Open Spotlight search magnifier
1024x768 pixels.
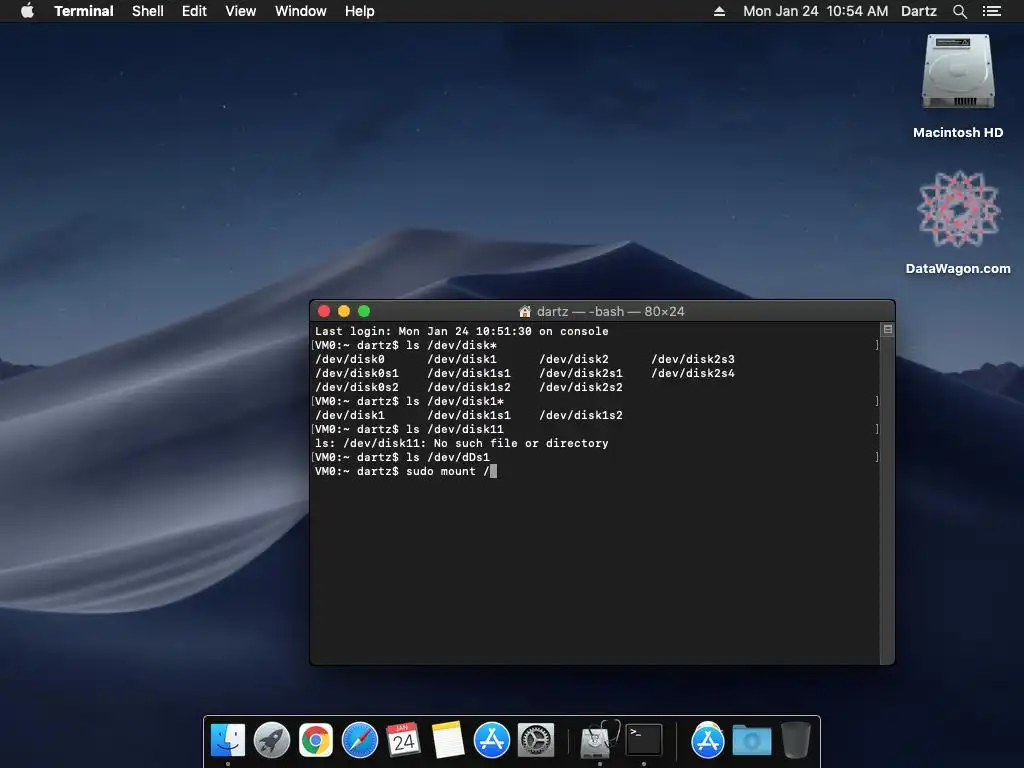point(959,11)
